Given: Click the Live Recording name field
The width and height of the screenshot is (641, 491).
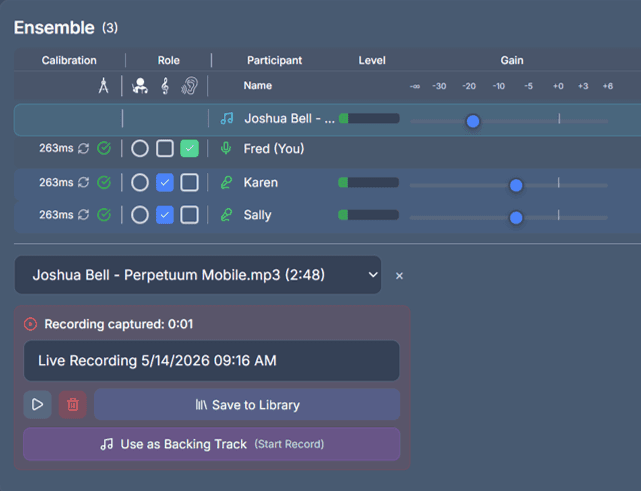Looking at the screenshot, I should coord(212,361).
